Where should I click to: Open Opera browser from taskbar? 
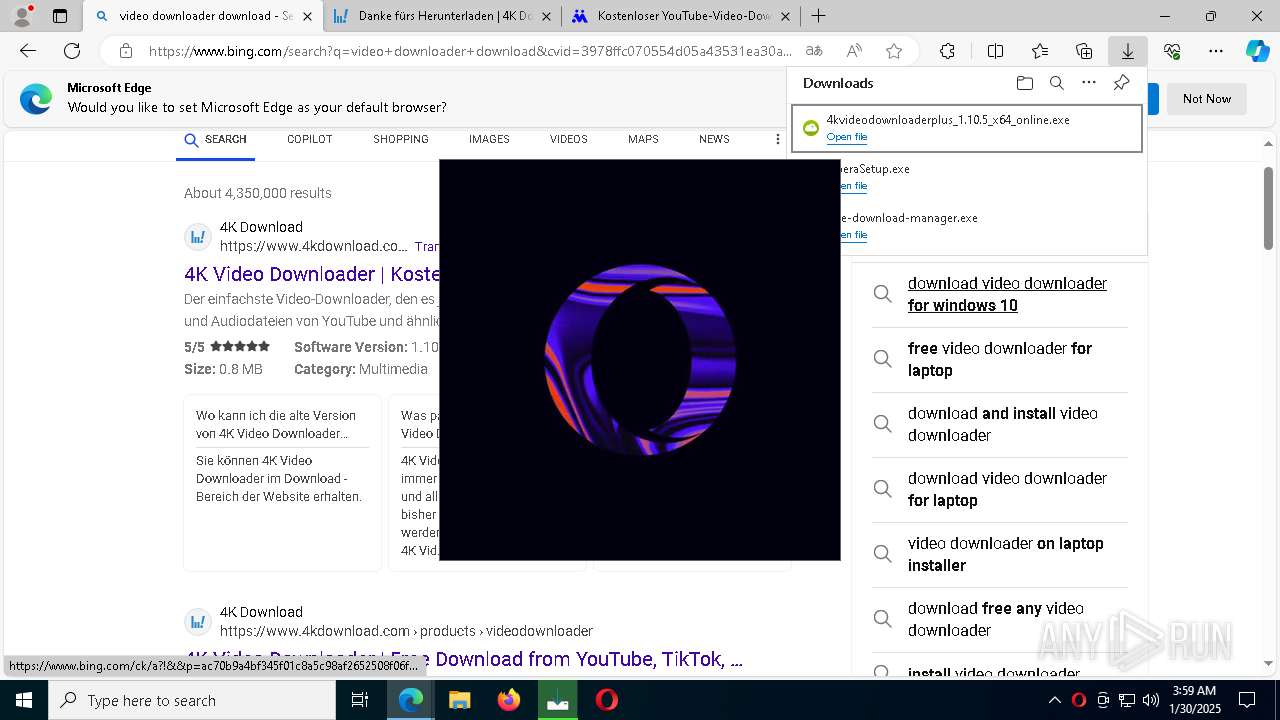pyautogui.click(x=606, y=700)
